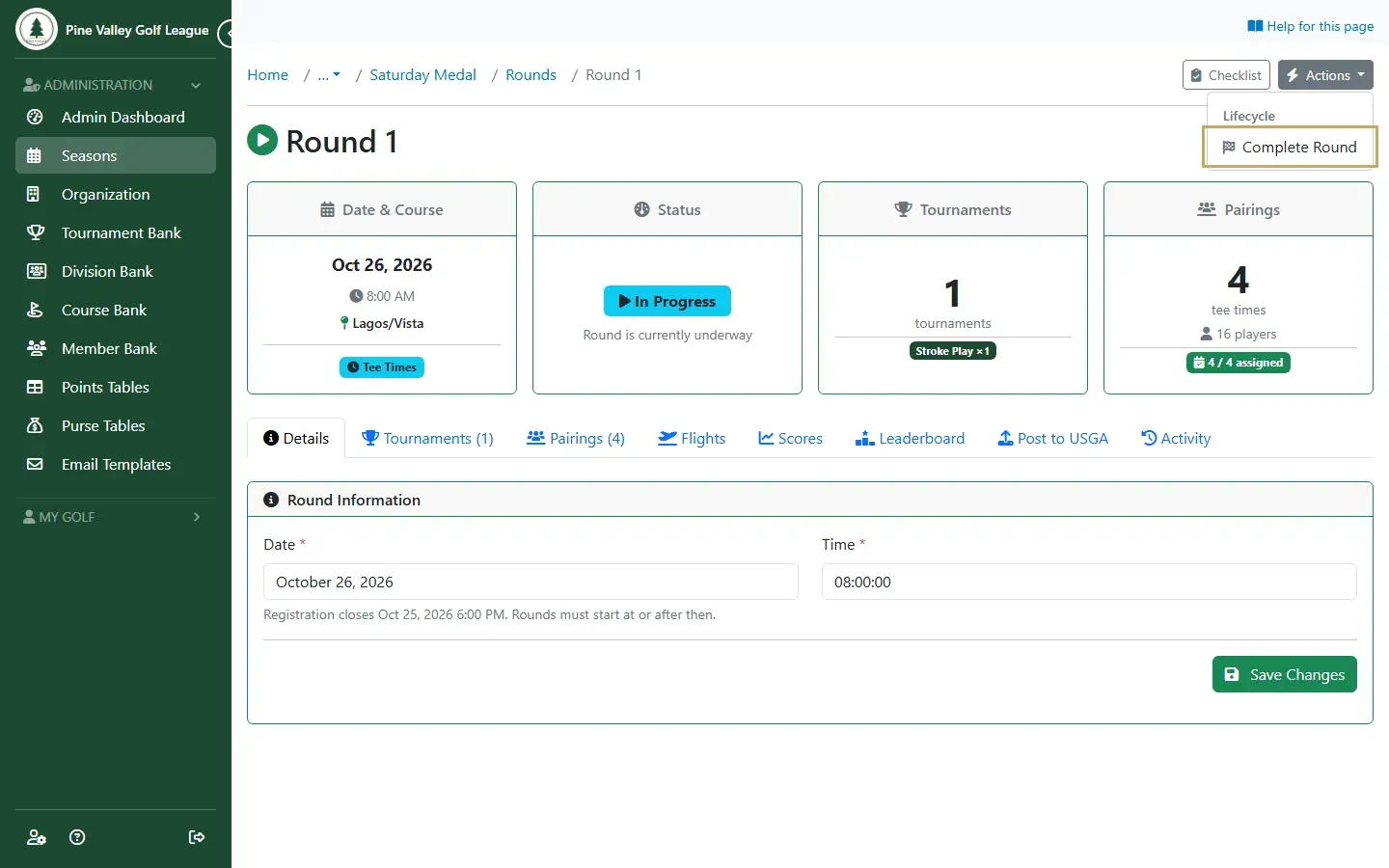The height and width of the screenshot is (868, 1389).
Task: Collapse the sidebar with the arrow toggle
Action: tap(228, 34)
